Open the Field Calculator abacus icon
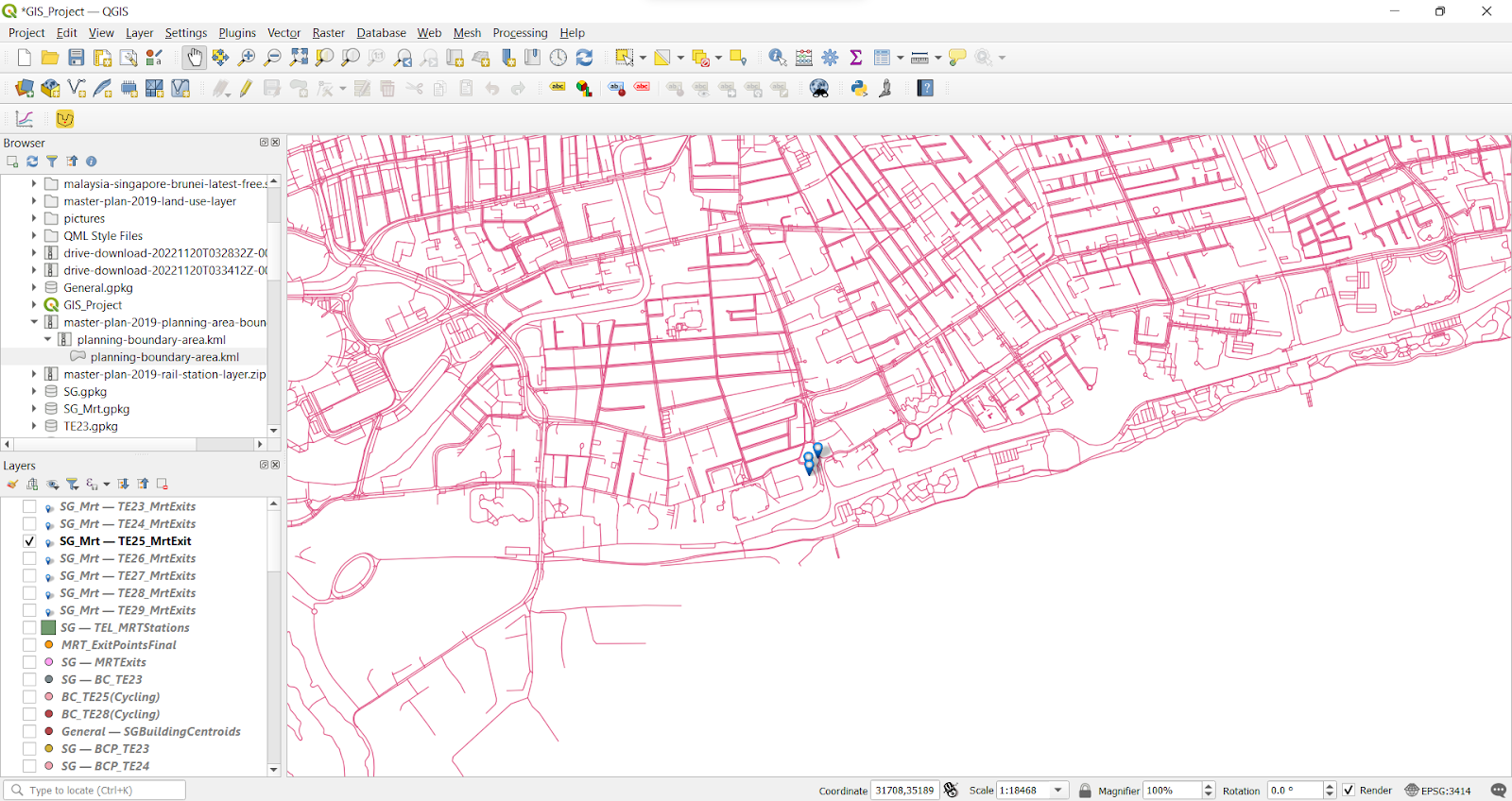 click(x=804, y=58)
